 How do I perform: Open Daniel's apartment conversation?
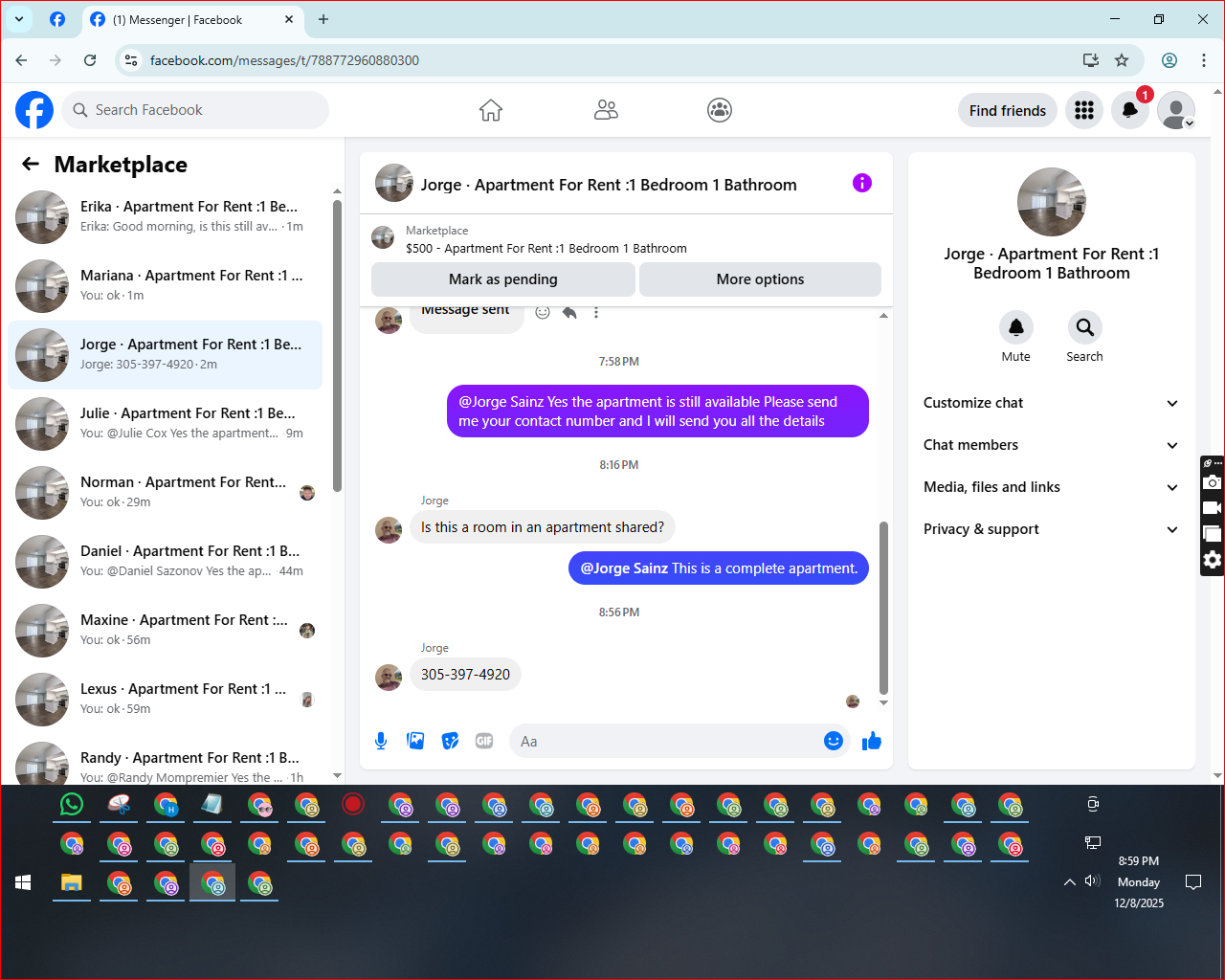click(x=166, y=562)
